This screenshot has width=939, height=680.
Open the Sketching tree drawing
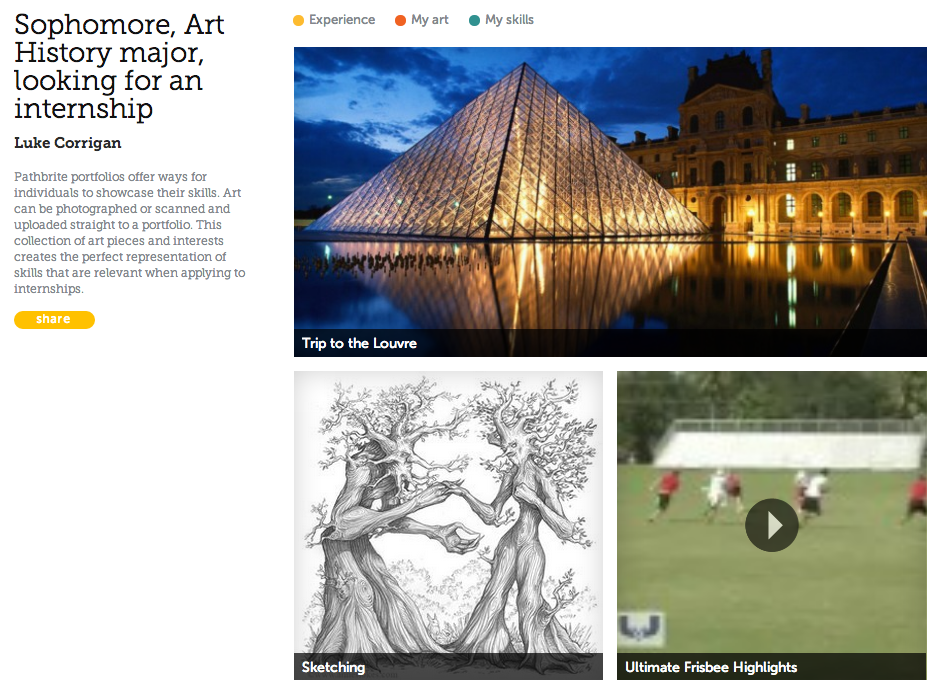[x=449, y=525]
